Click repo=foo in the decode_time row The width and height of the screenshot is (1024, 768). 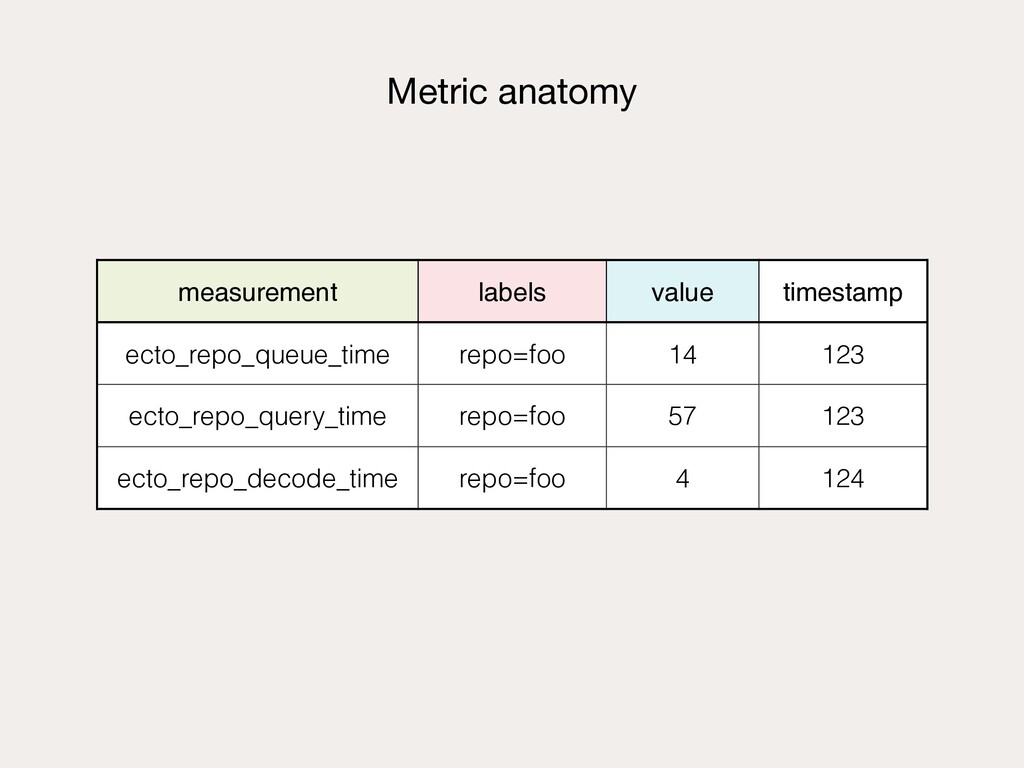tap(512, 478)
